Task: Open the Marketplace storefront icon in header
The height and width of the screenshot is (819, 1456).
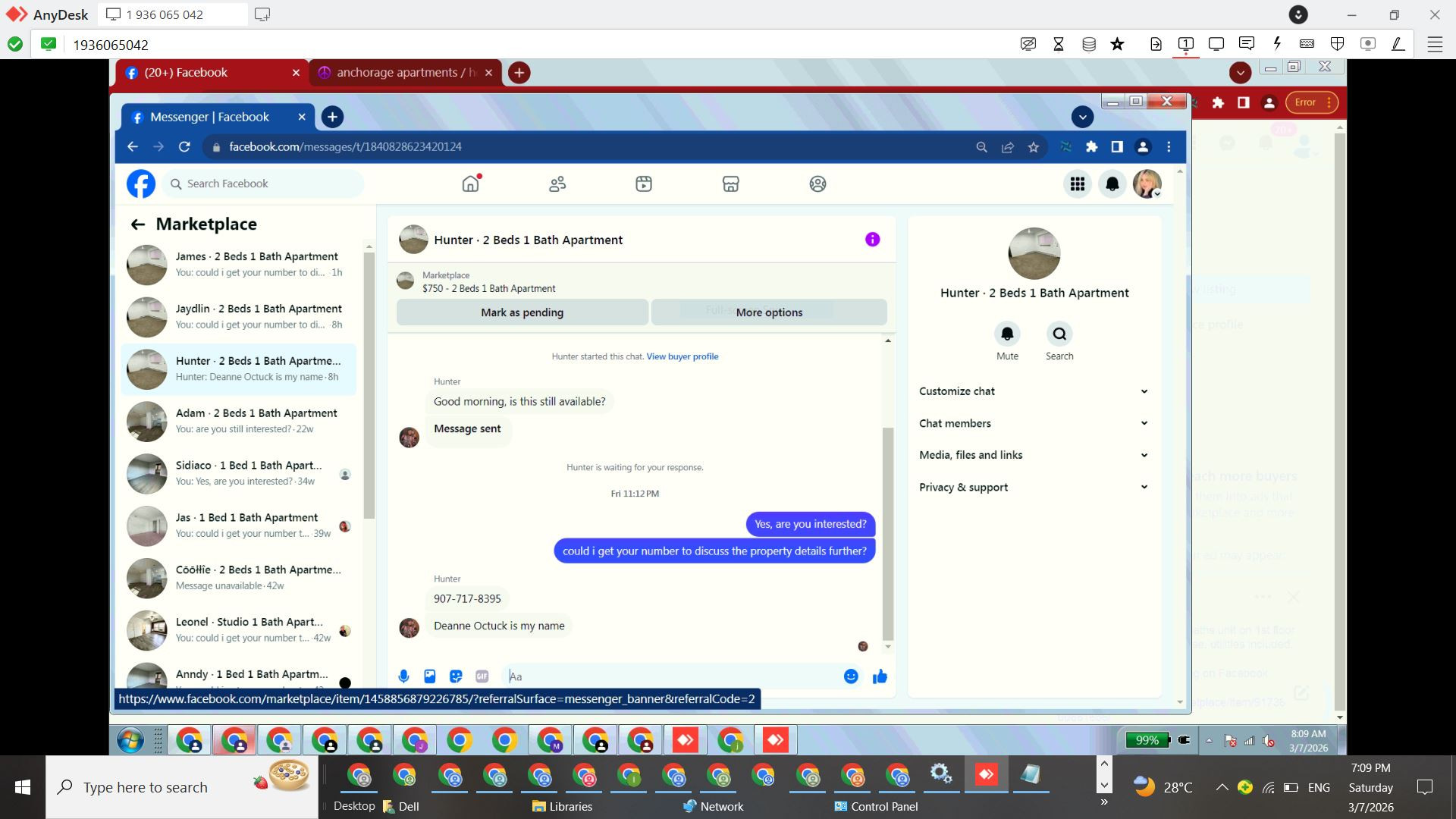Action: tap(730, 184)
